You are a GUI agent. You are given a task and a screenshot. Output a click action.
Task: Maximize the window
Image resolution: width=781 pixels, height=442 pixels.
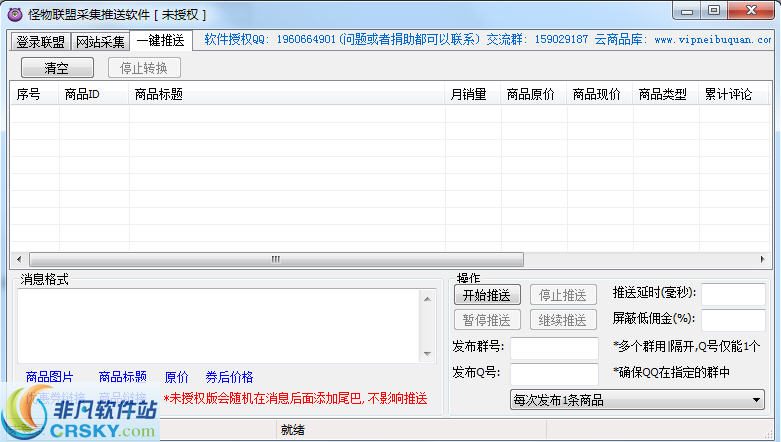pos(714,10)
